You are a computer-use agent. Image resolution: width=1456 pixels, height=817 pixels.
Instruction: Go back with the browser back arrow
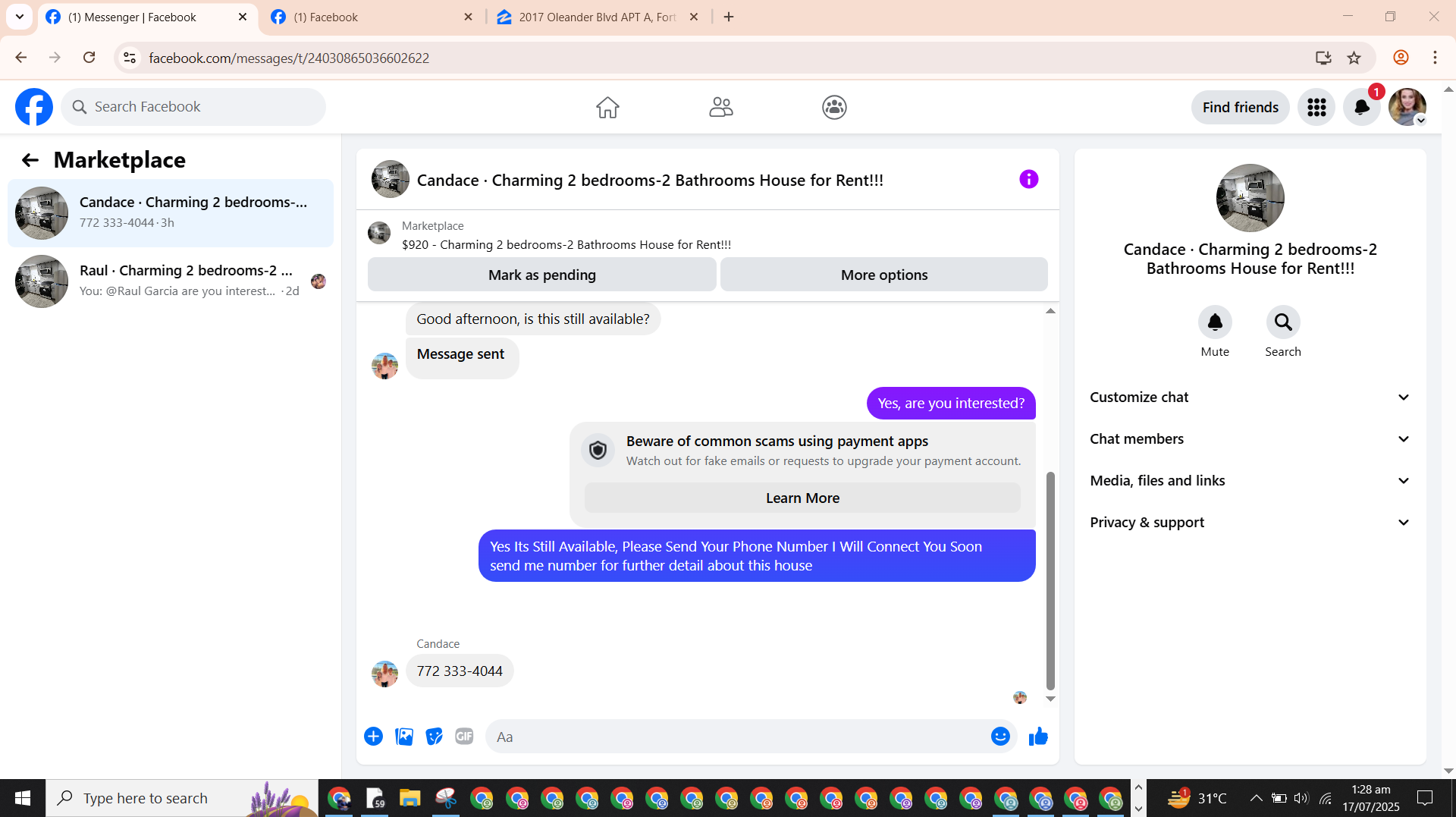pos(21,58)
